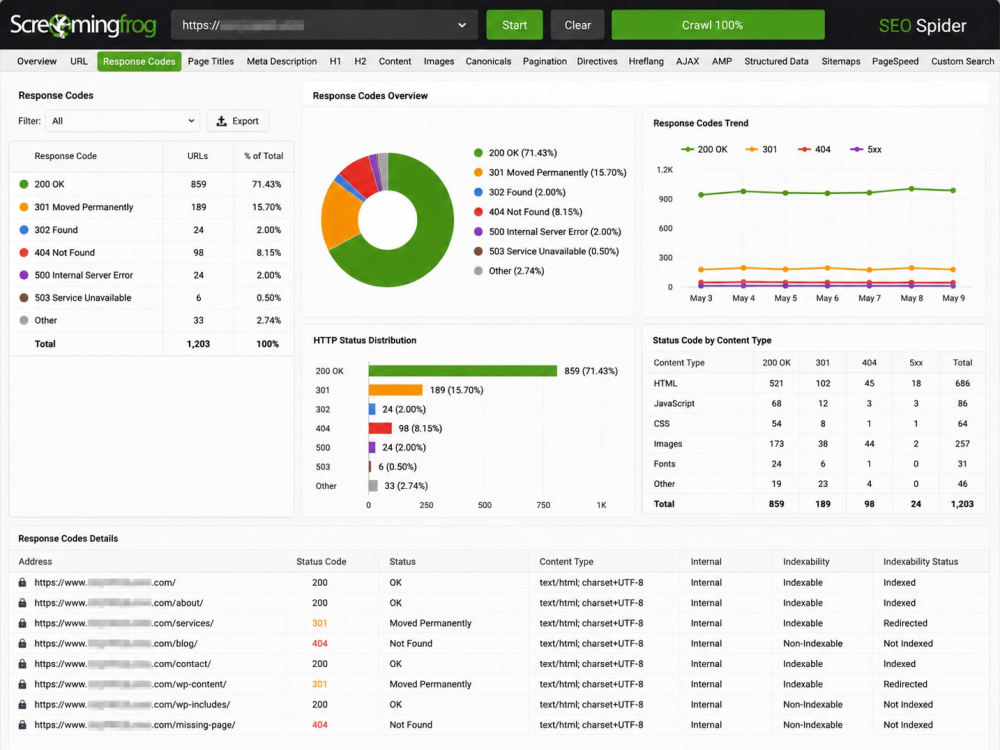Click the Screaming Frog logo
This screenshot has height=750, width=1000.
click(x=83, y=25)
